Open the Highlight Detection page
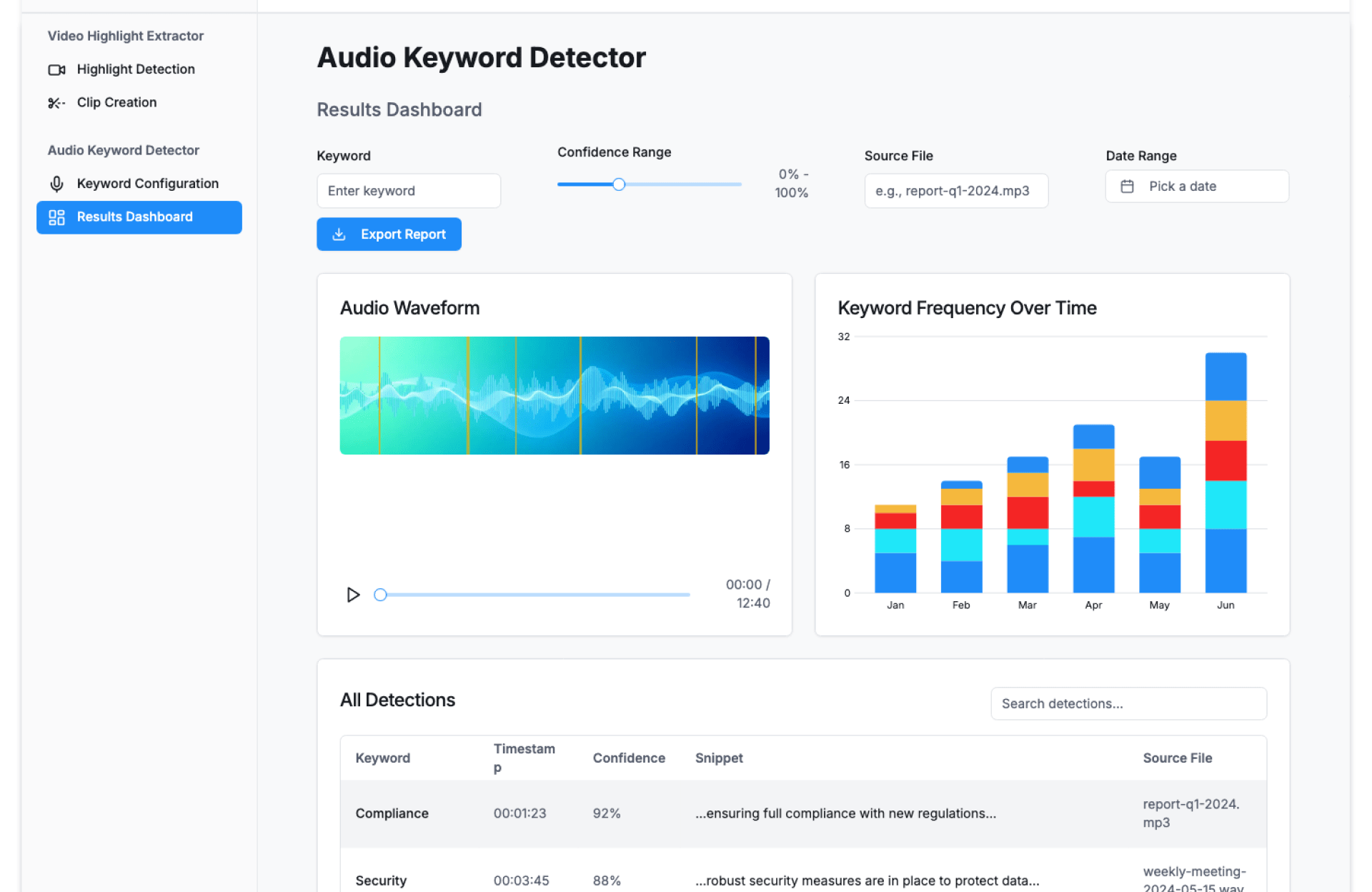The width and height of the screenshot is (1372, 892). (x=135, y=69)
